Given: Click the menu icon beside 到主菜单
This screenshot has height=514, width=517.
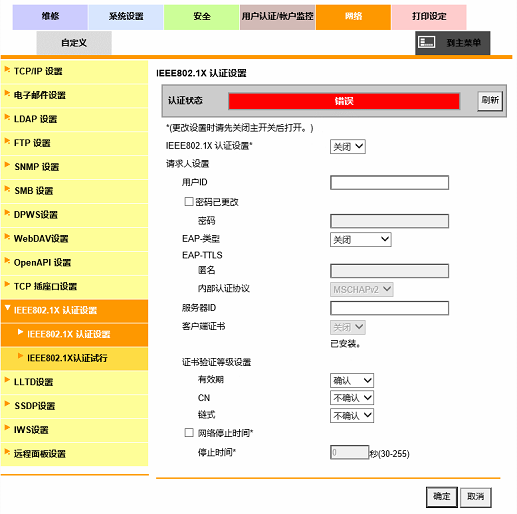Looking at the screenshot, I should 427,42.
